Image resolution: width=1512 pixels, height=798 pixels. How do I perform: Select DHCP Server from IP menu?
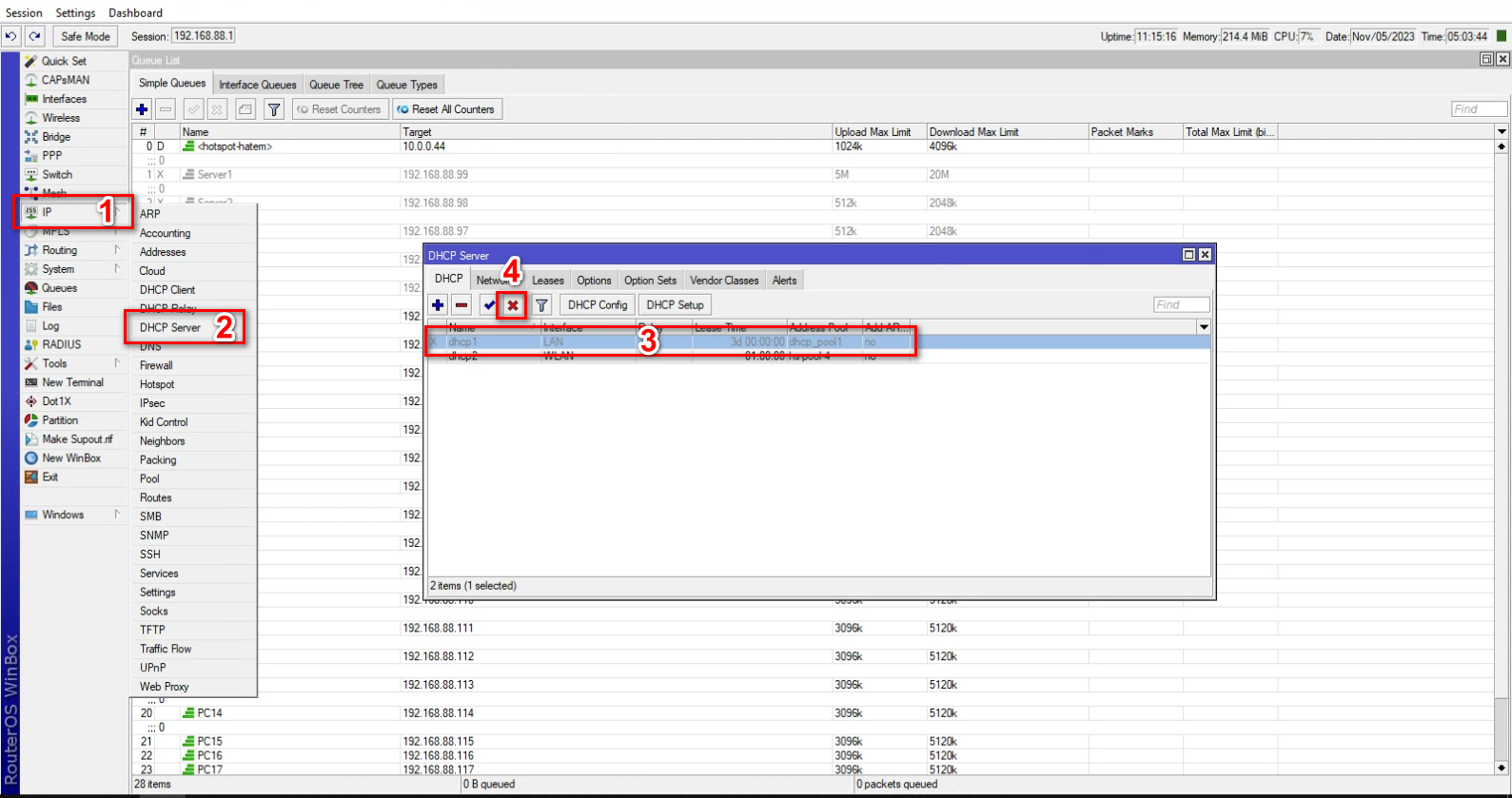[x=170, y=327]
